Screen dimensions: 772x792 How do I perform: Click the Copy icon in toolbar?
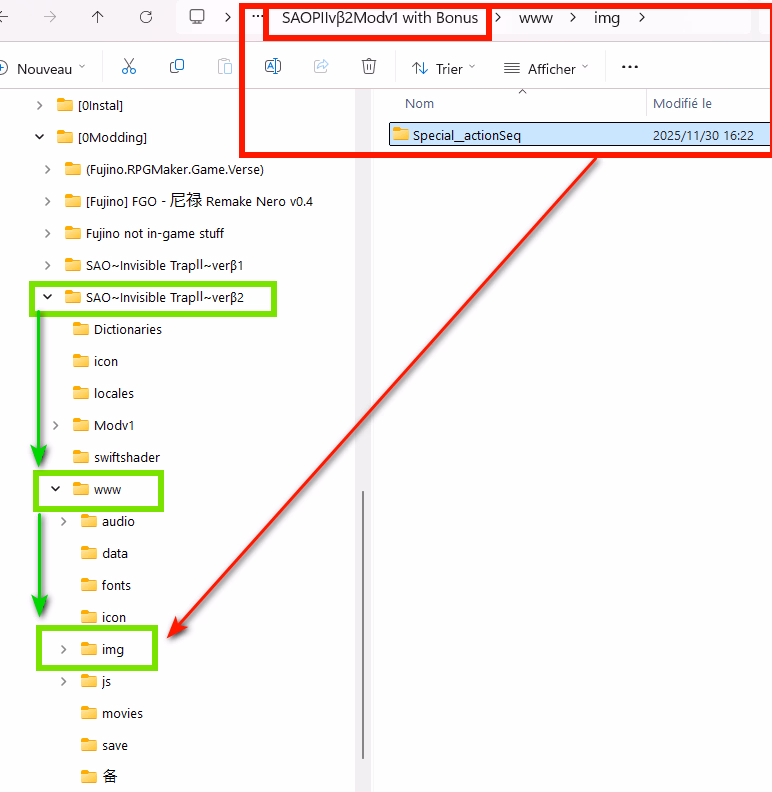177,67
